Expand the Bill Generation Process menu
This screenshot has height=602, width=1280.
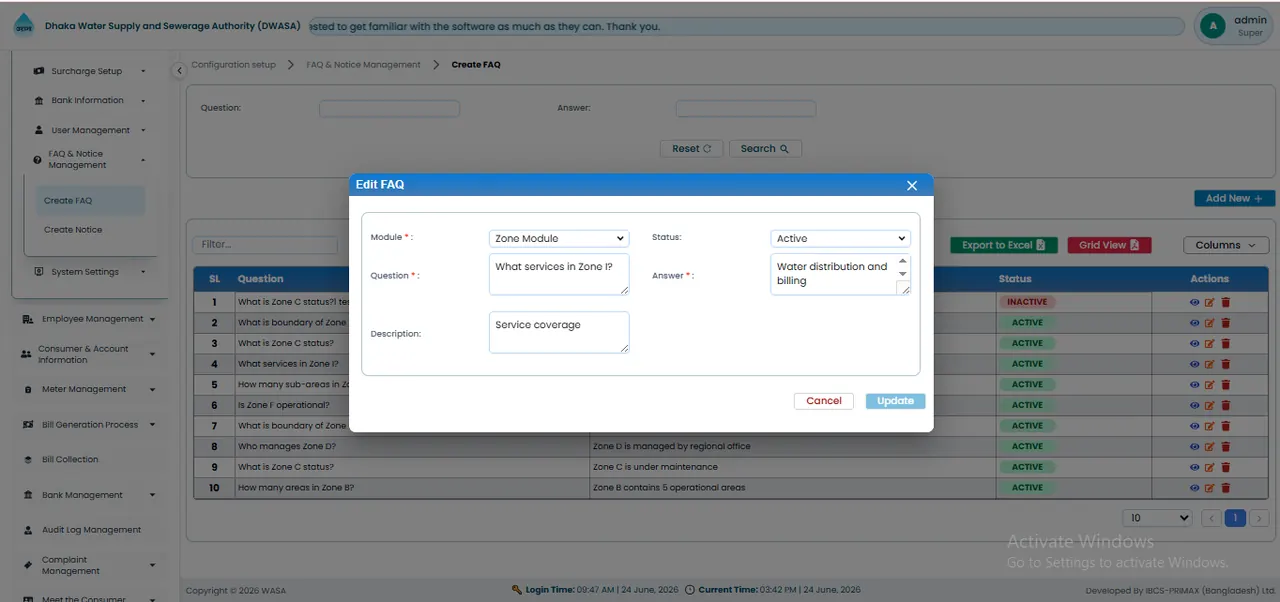click(x=89, y=425)
